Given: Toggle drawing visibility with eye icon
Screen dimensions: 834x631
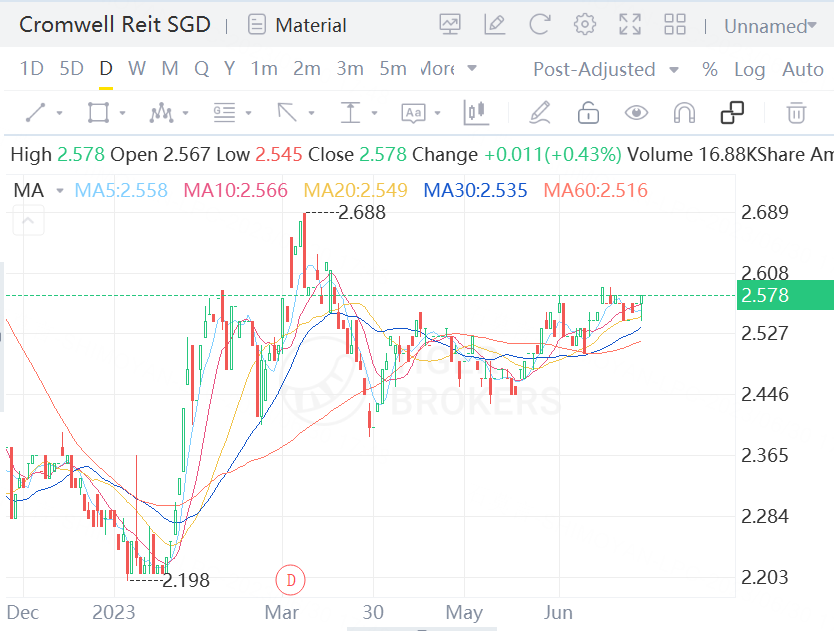Looking at the screenshot, I should coord(636,113).
